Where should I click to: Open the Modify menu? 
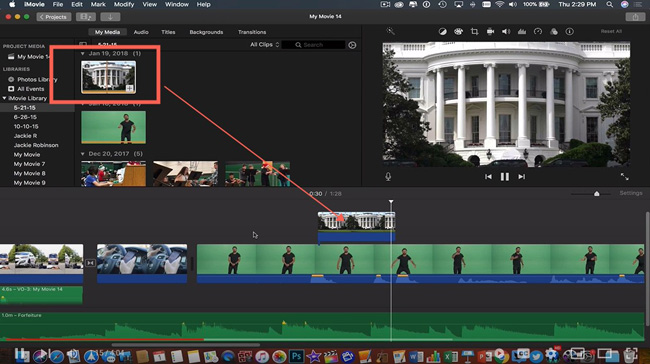click(124, 5)
